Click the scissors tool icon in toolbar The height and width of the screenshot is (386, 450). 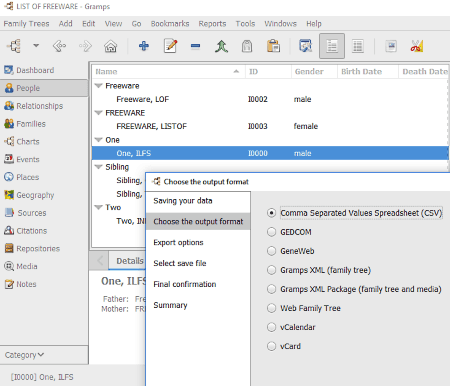click(417, 46)
